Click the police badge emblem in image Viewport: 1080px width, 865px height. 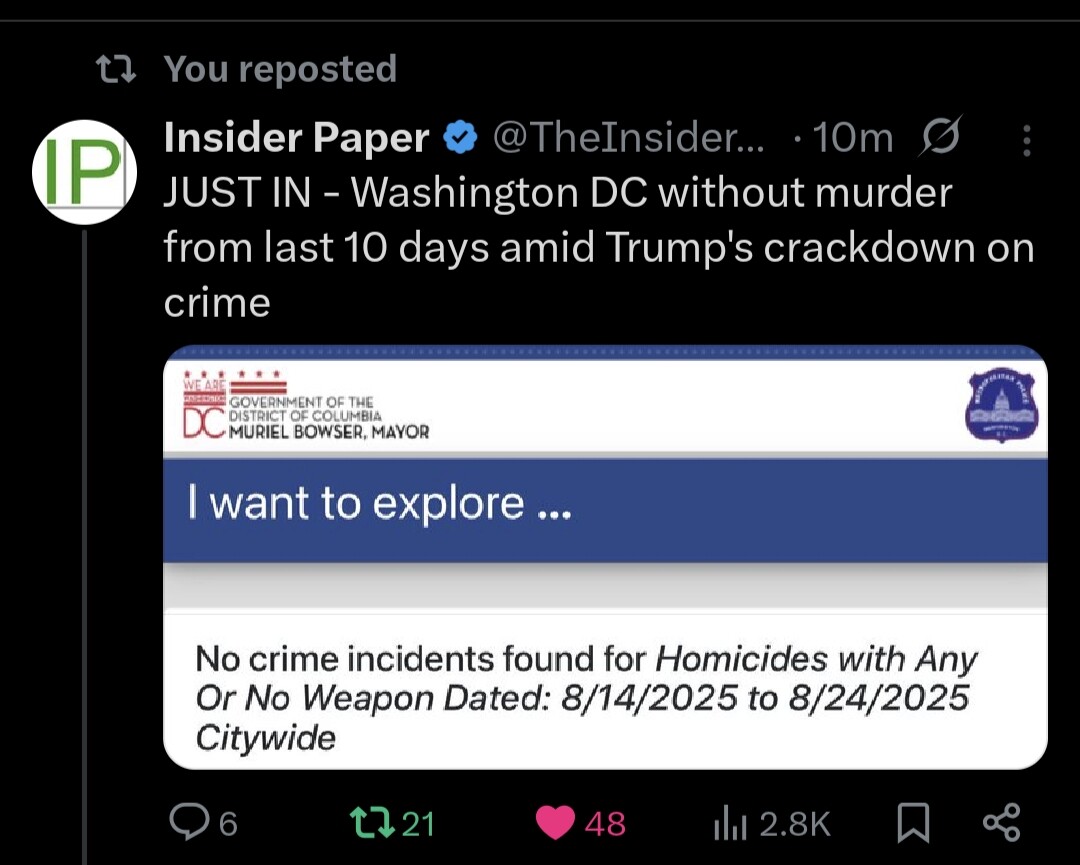1002,408
